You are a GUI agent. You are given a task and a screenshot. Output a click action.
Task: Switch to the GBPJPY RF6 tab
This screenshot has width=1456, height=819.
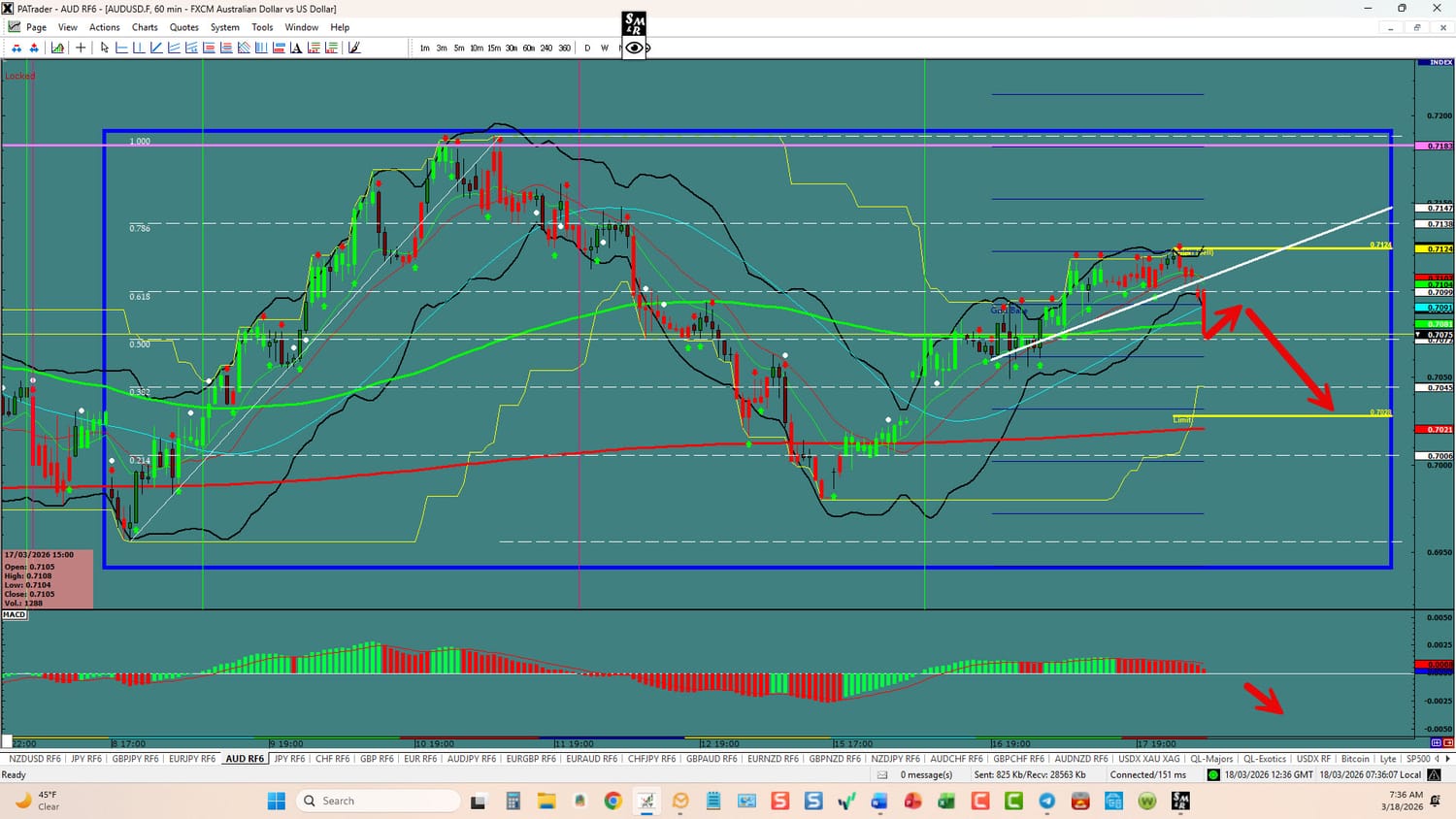click(135, 759)
